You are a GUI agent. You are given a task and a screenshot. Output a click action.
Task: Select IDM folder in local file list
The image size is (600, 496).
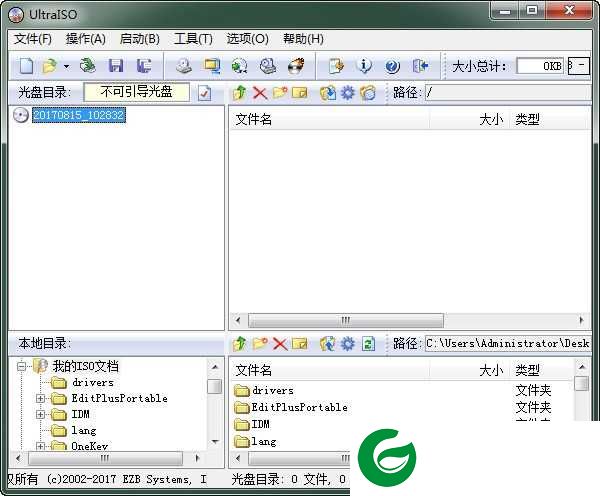[261, 424]
